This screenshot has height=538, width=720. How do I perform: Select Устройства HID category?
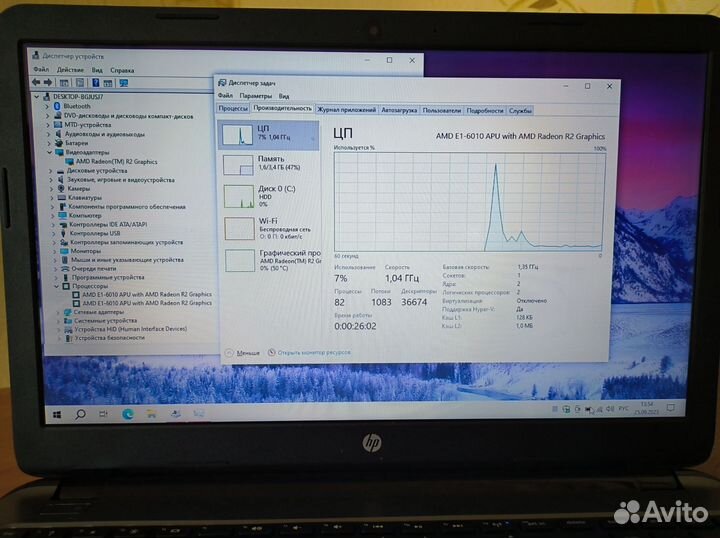[131, 329]
